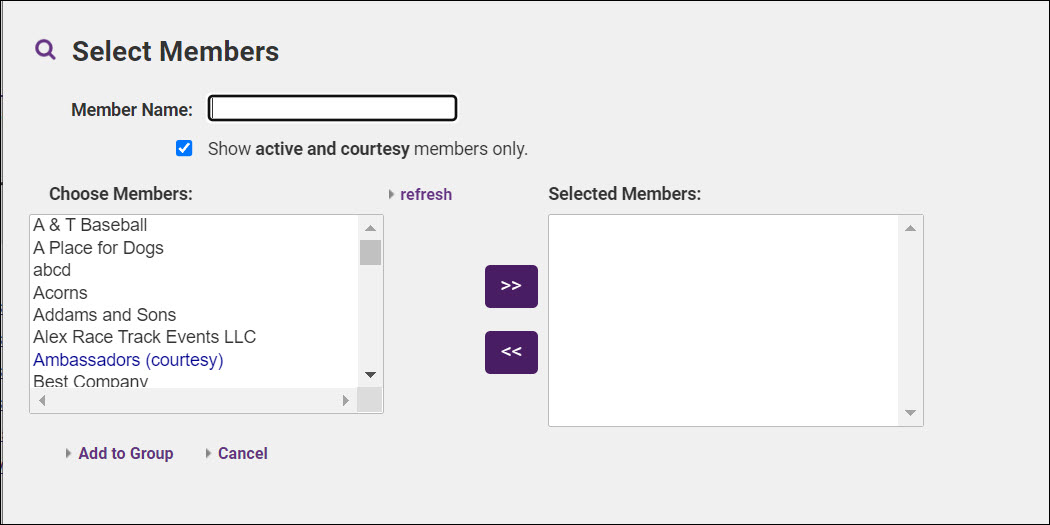Click the >> add members button

(x=511, y=286)
